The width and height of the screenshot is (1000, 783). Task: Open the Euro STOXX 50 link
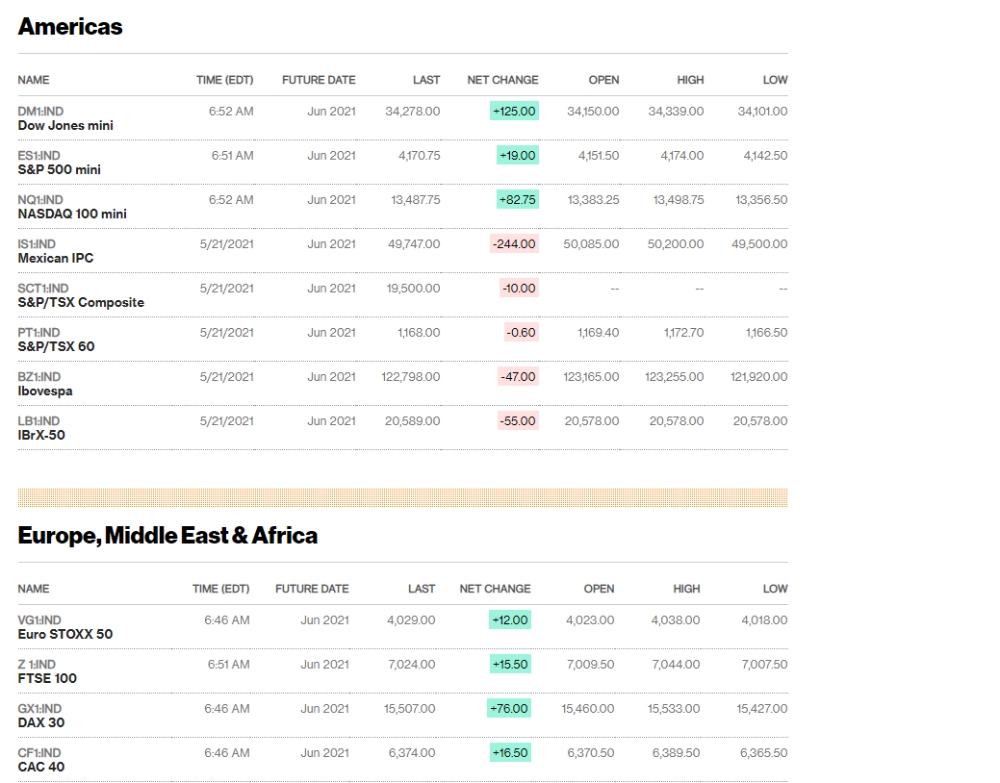pos(65,634)
